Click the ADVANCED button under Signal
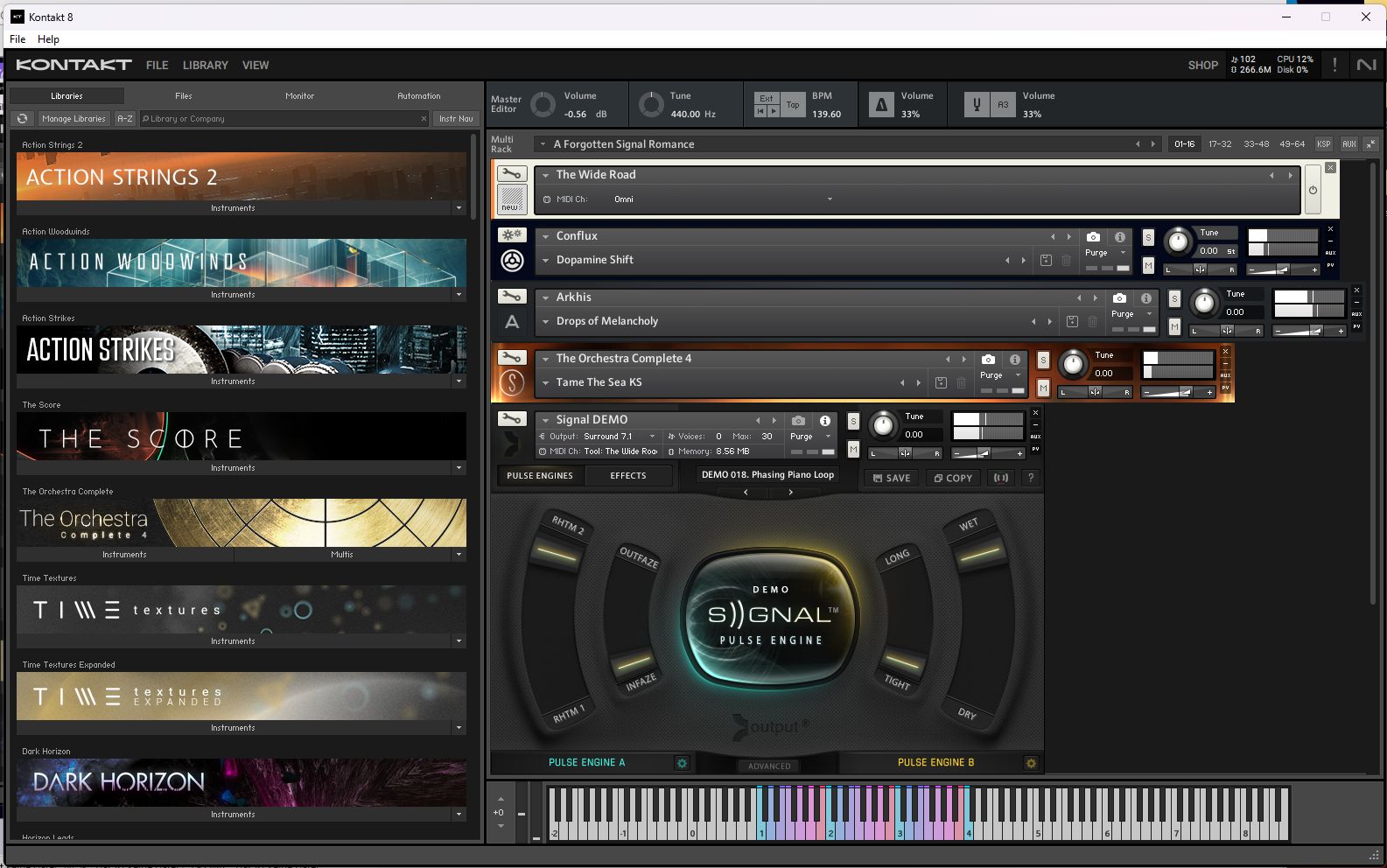The image size is (1387, 868). pyautogui.click(x=769, y=766)
